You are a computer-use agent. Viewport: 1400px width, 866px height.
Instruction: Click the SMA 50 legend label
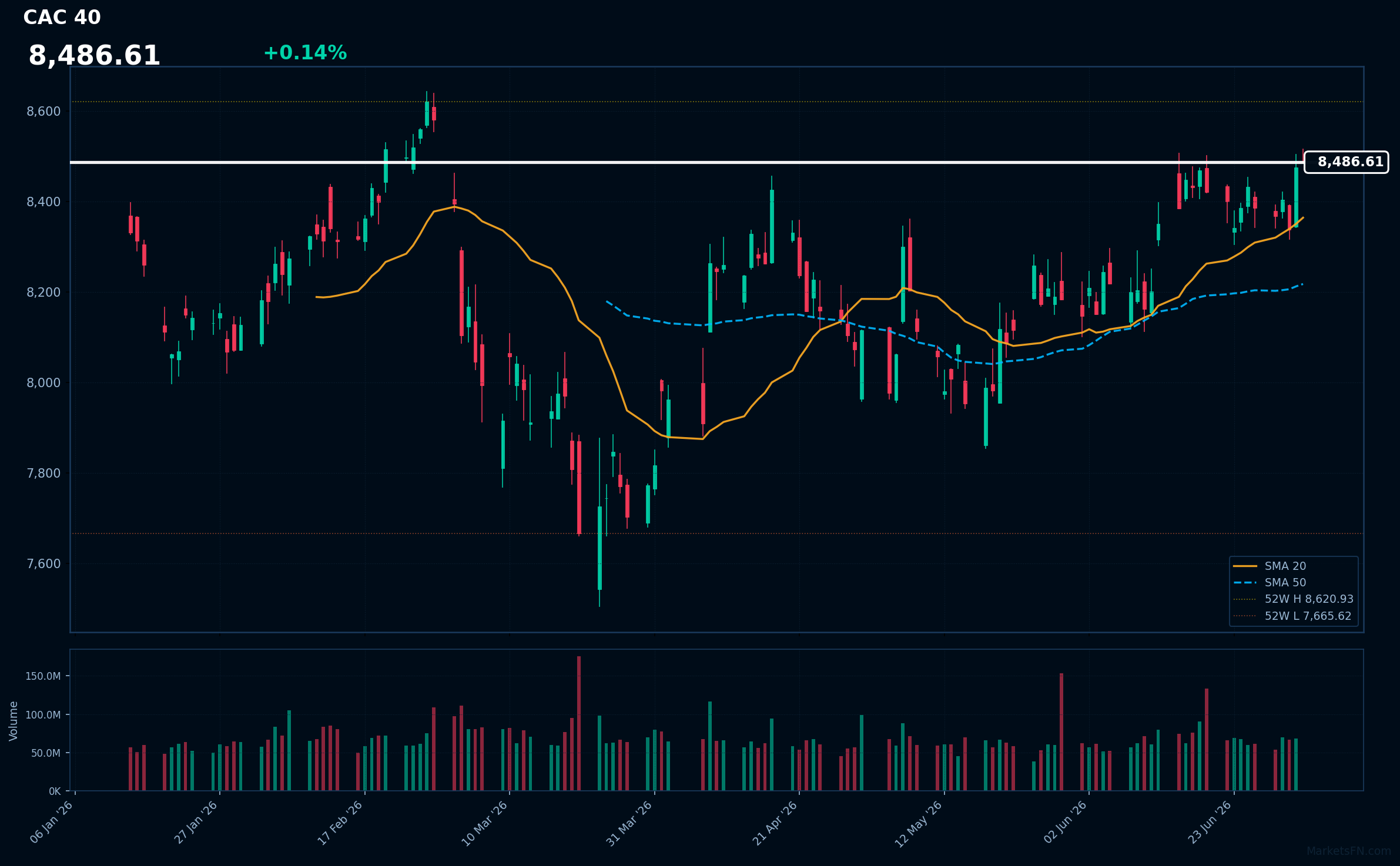pyautogui.click(x=1285, y=583)
